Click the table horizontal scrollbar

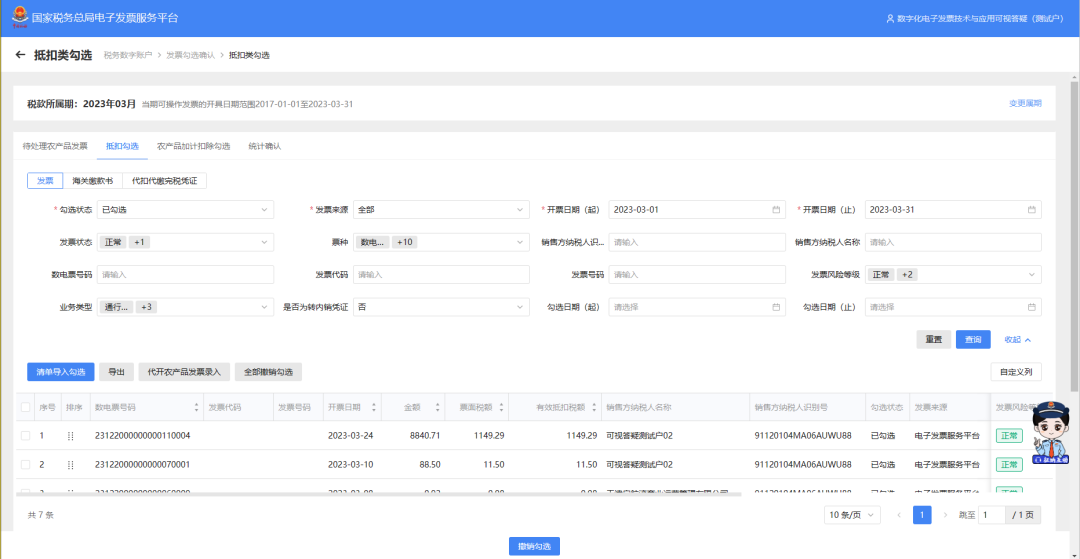tap(378, 494)
